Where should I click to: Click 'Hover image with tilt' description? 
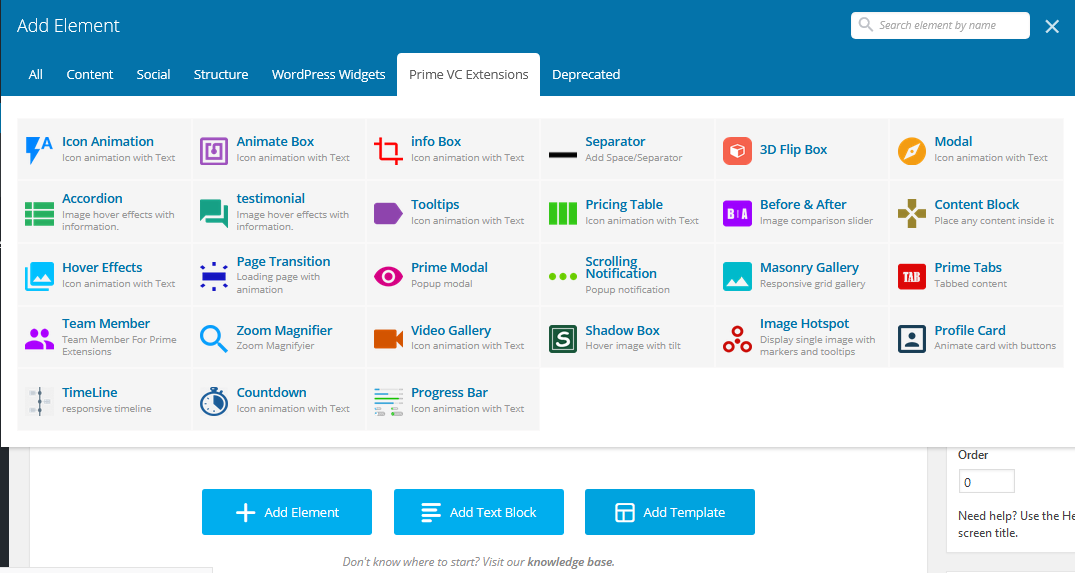point(633,346)
